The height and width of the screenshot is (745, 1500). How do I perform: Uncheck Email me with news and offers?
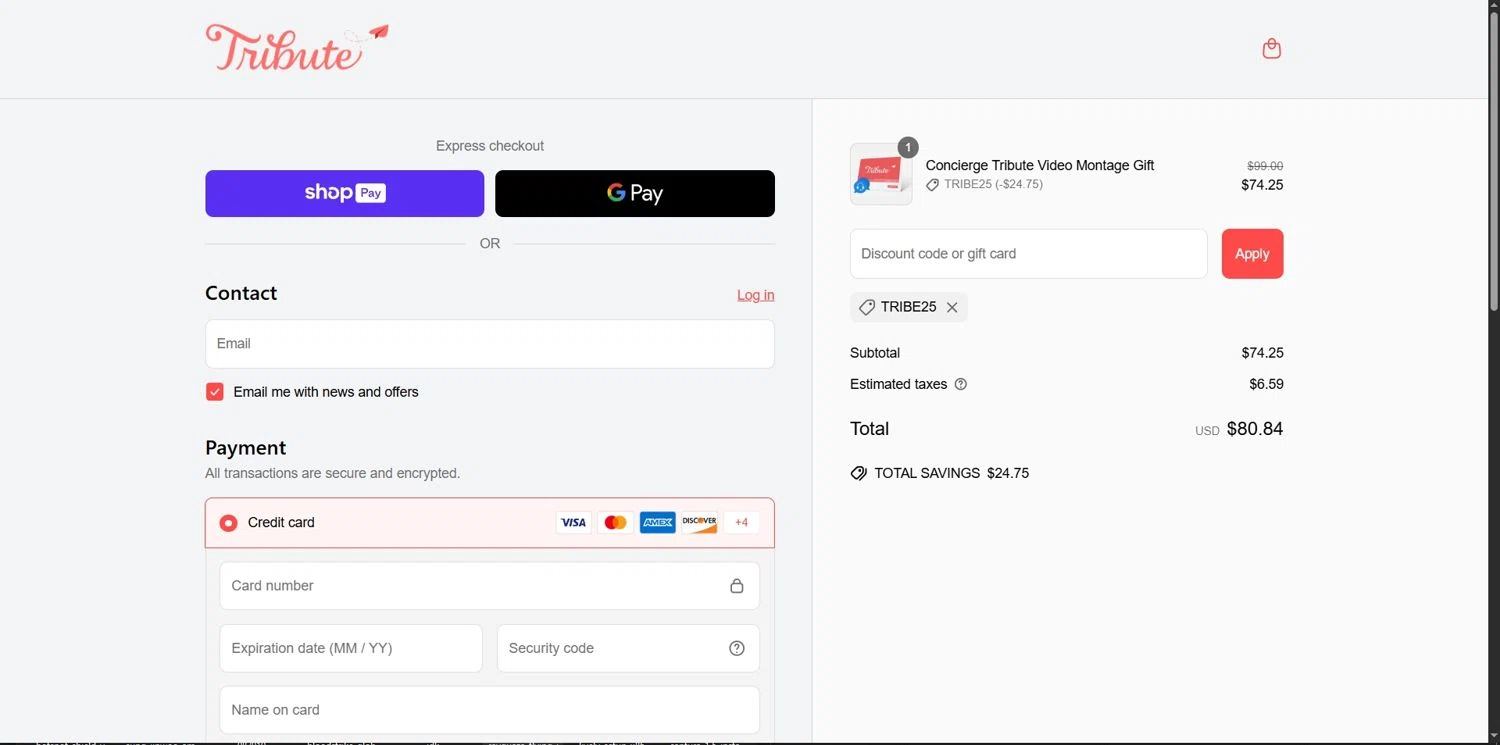(x=215, y=392)
